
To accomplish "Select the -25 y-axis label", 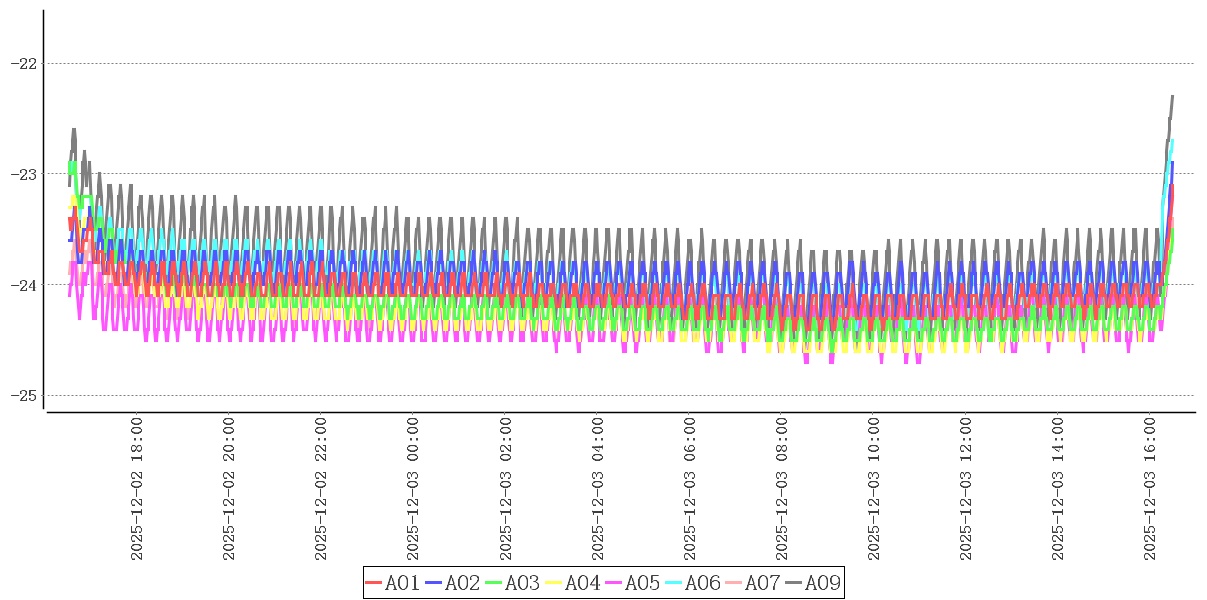I will tap(22, 396).
